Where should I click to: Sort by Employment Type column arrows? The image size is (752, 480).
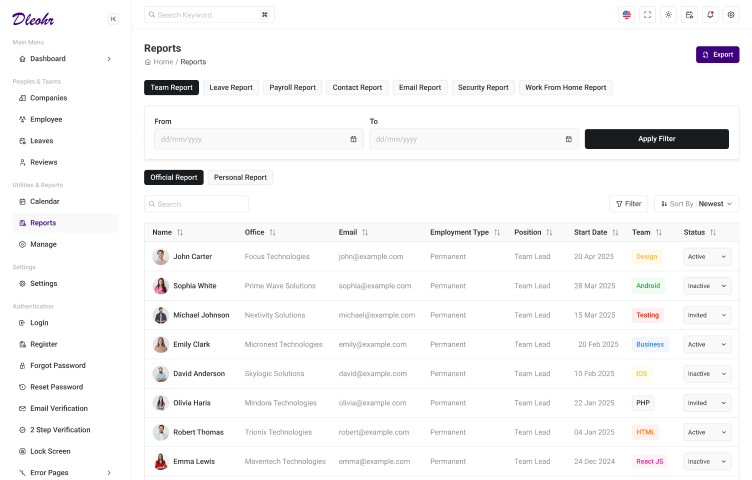(x=497, y=232)
